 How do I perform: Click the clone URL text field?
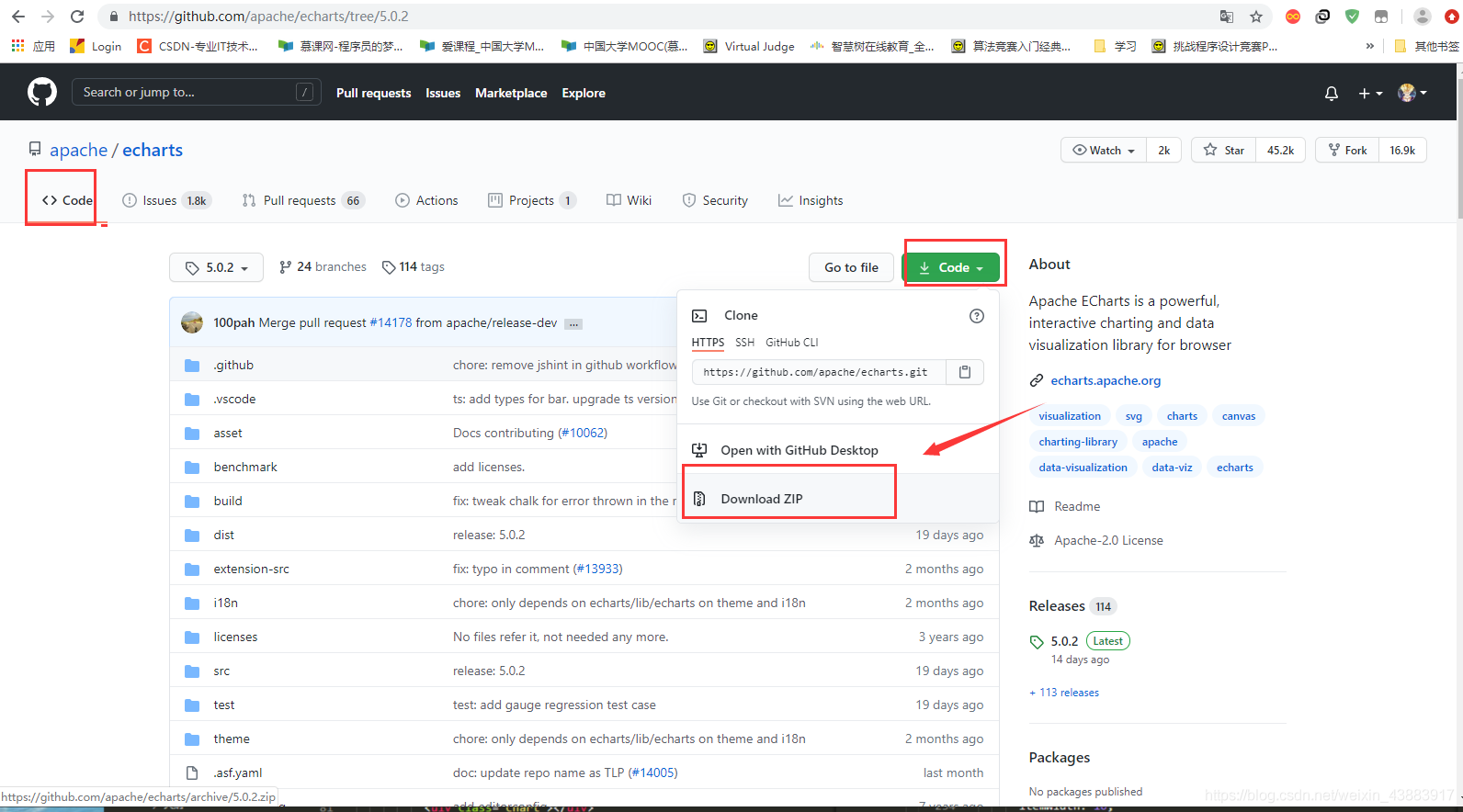819,372
